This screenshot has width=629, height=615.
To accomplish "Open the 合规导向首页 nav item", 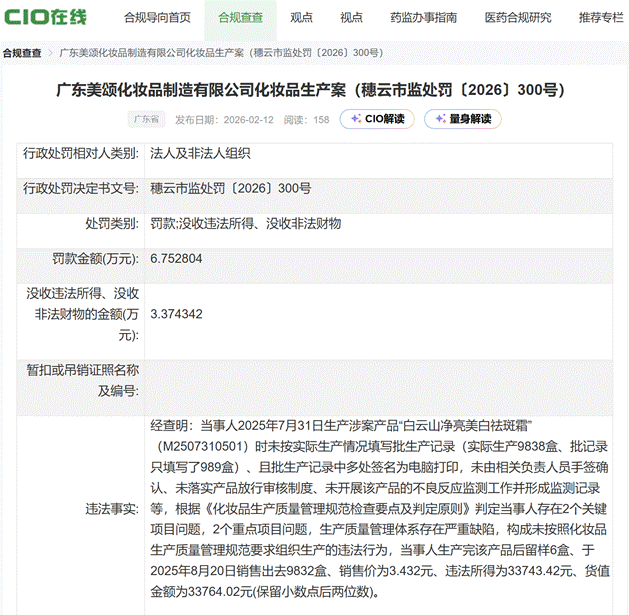I will (157, 18).
